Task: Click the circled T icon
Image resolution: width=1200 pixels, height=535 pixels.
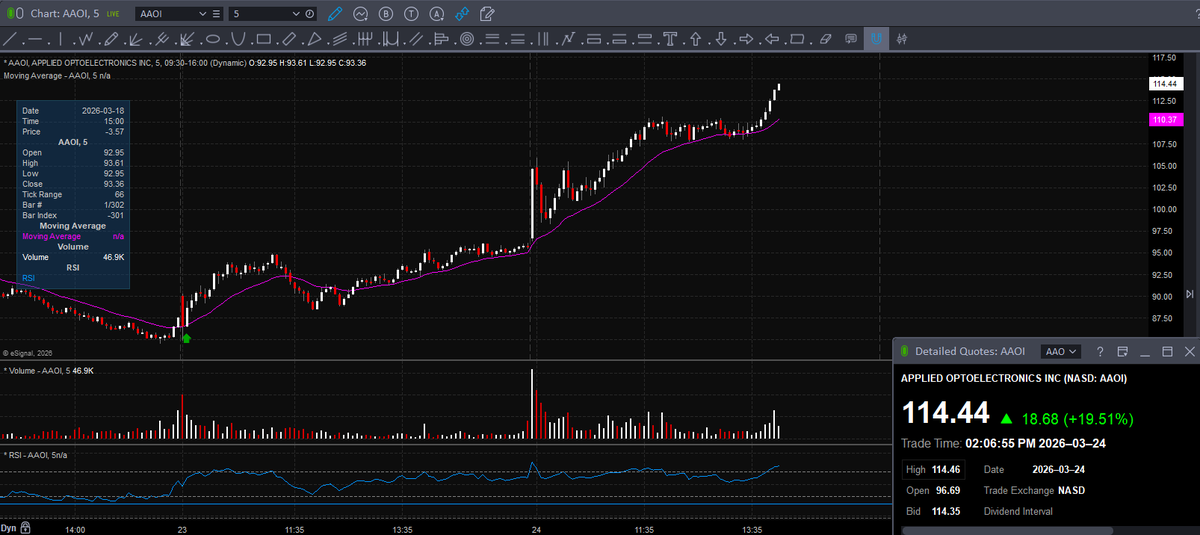Action: coord(411,14)
